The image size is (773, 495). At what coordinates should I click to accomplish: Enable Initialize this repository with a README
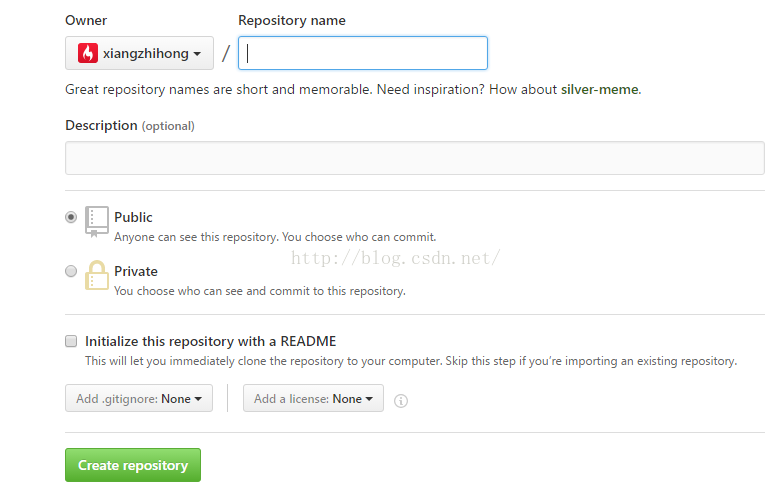pos(71,341)
